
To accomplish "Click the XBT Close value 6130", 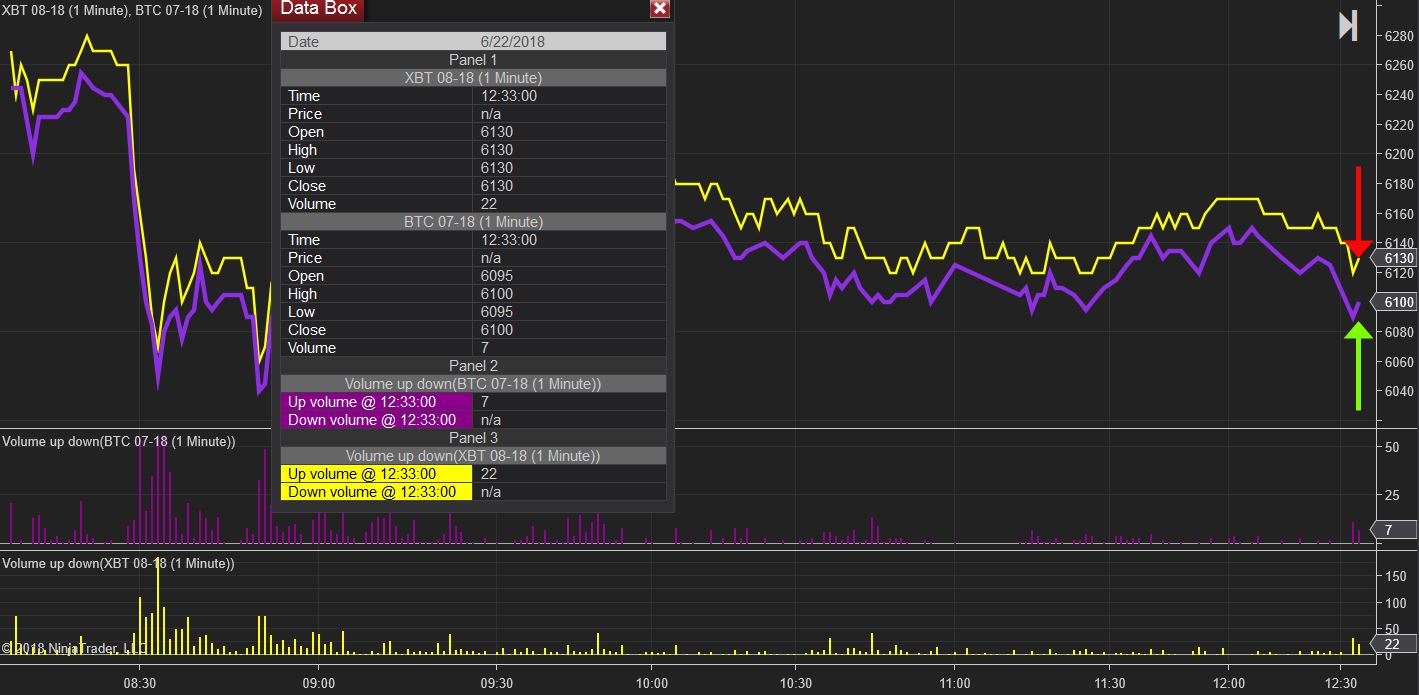I will (497, 186).
